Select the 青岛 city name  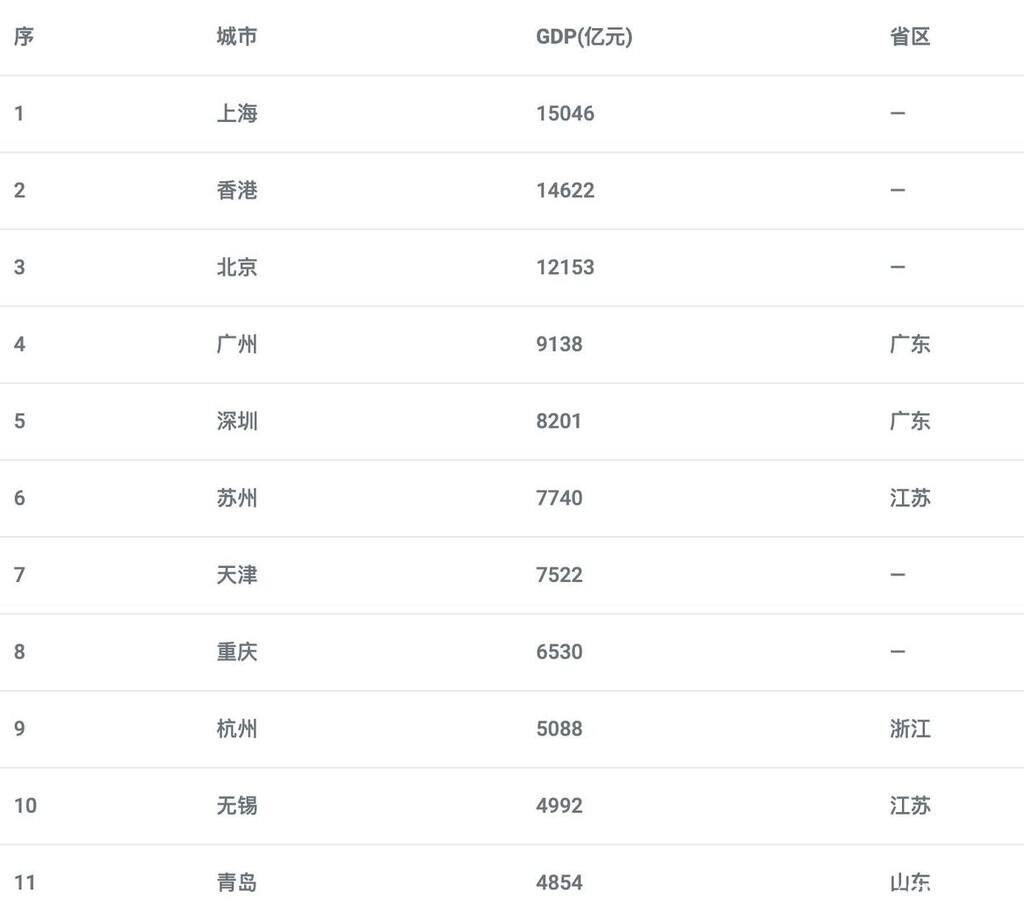[236, 883]
